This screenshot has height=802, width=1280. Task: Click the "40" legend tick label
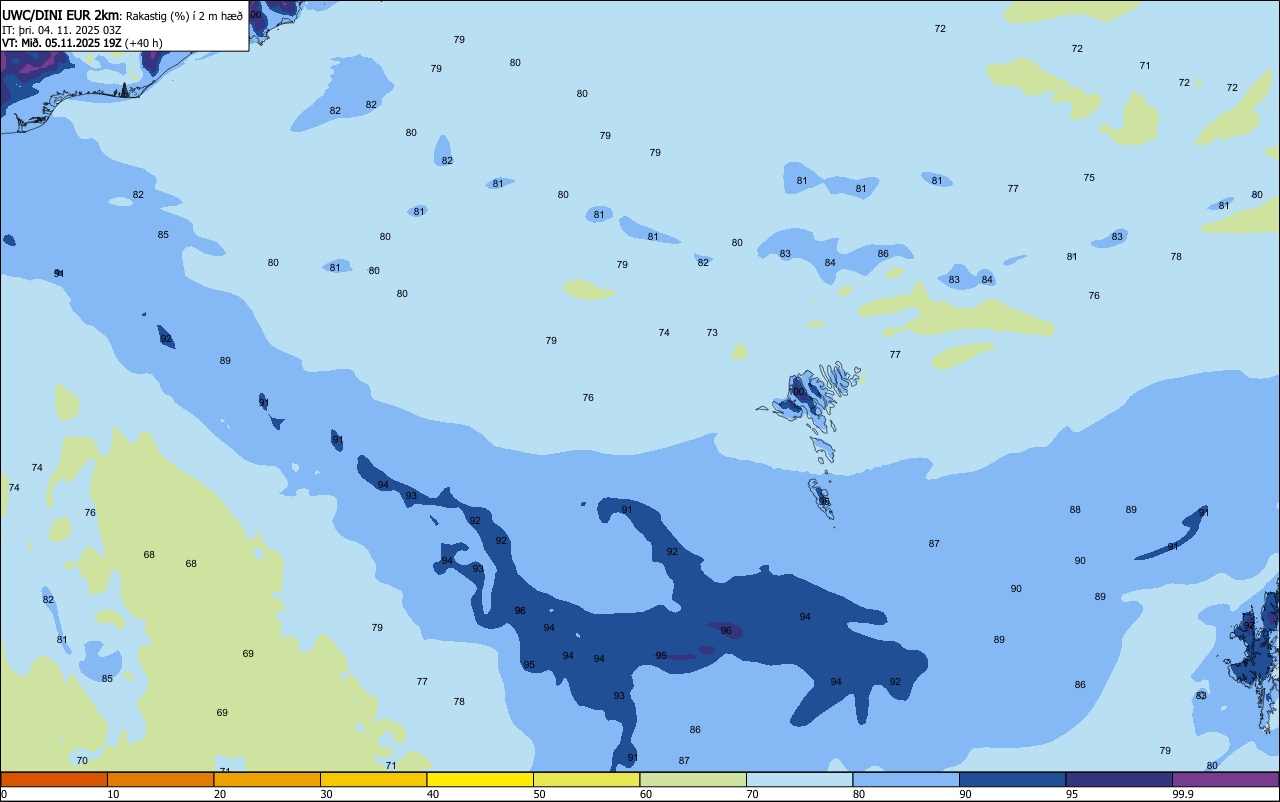(x=434, y=794)
